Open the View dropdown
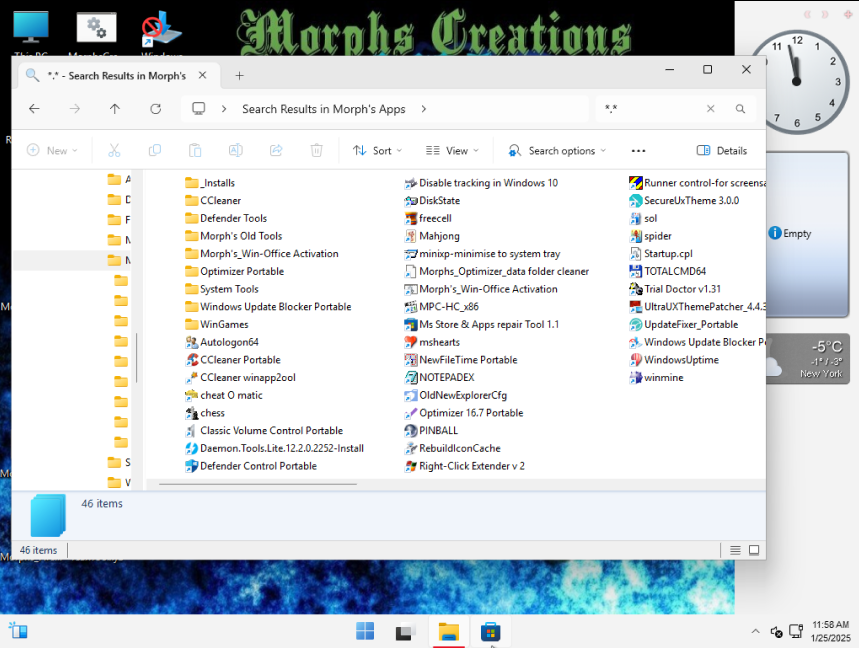Screen dimensions: 859x648 (453, 150)
